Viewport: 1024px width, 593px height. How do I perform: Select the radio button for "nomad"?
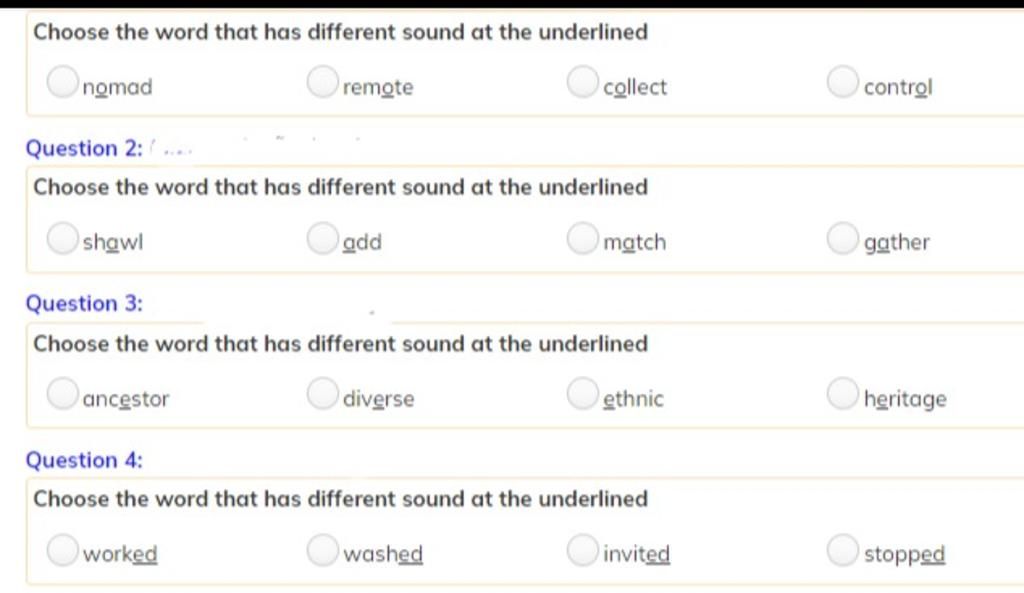pos(63,82)
